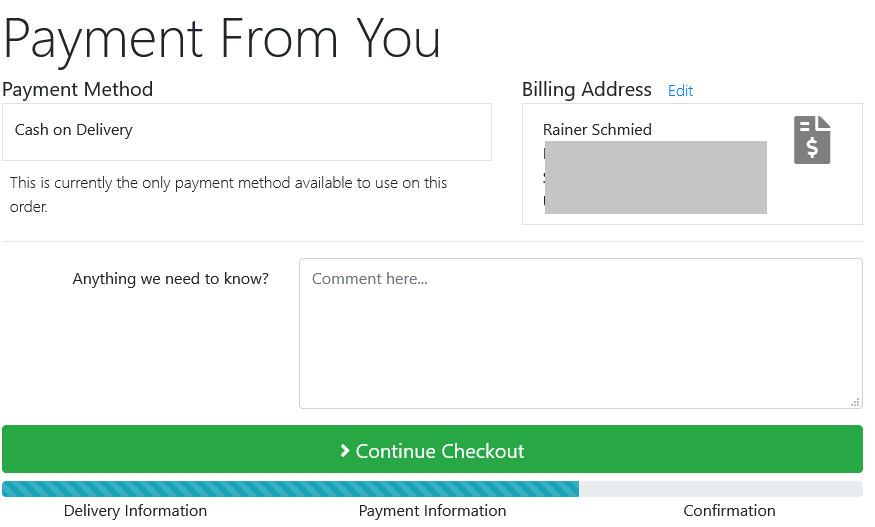875x527 pixels.
Task: Click the Continue Checkout button
Action: click(x=432, y=449)
